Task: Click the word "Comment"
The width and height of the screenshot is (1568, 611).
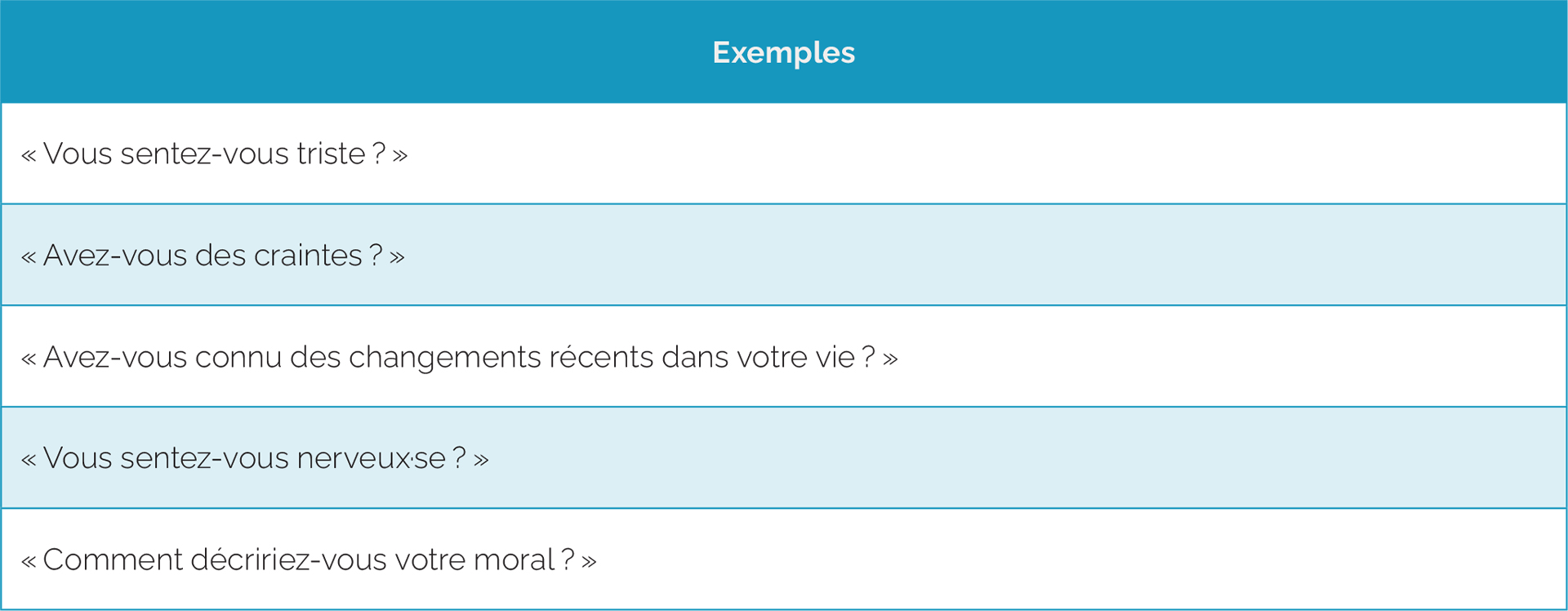Action: point(113,560)
